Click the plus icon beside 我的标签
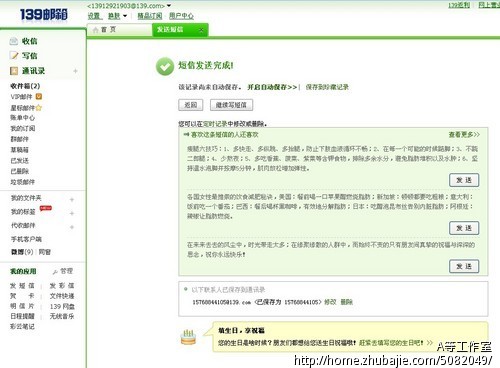 72,213
